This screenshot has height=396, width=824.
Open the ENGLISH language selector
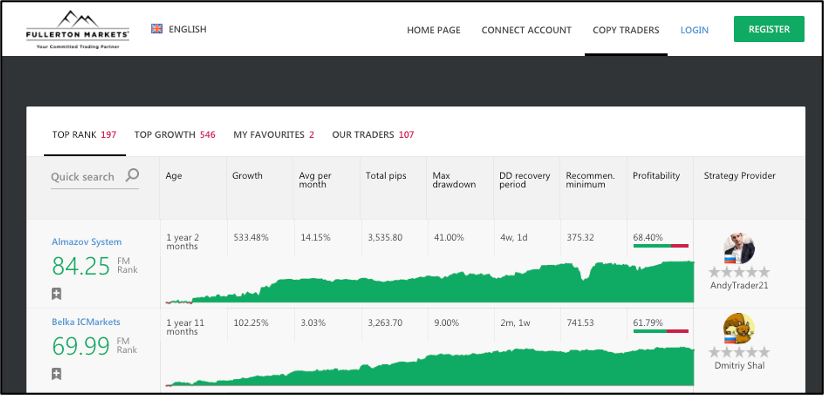coord(179,29)
